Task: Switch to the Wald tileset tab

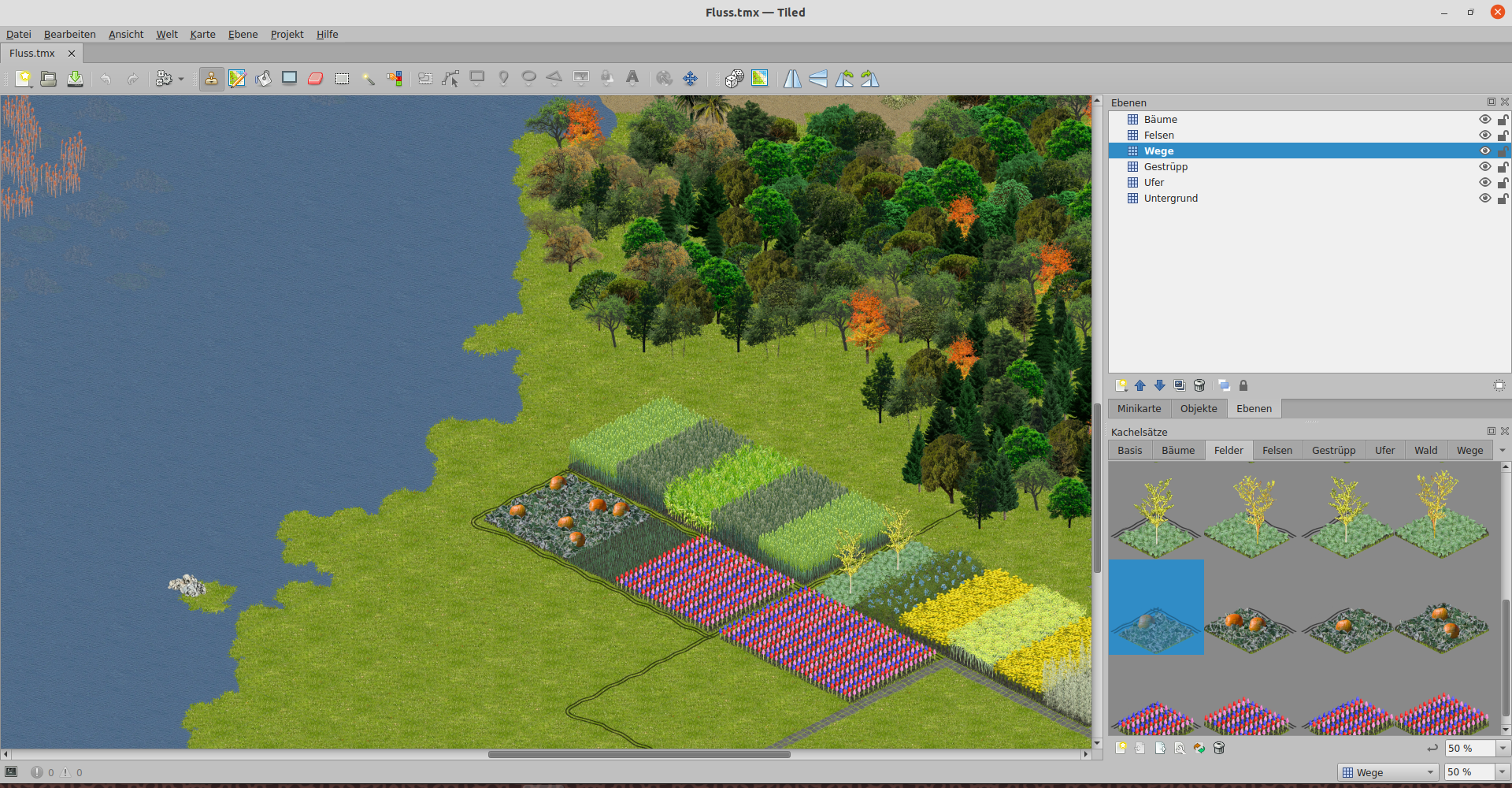Action: pyautogui.click(x=1425, y=451)
